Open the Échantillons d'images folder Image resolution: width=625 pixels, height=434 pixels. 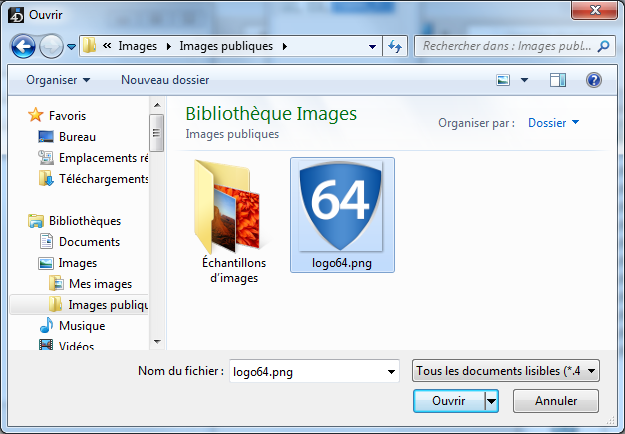pyautogui.click(x=228, y=220)
